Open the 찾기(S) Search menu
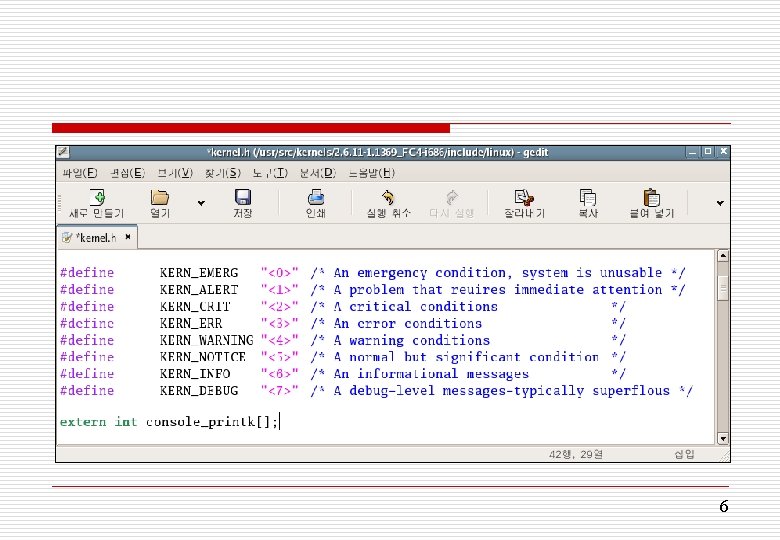 point(223,173)
